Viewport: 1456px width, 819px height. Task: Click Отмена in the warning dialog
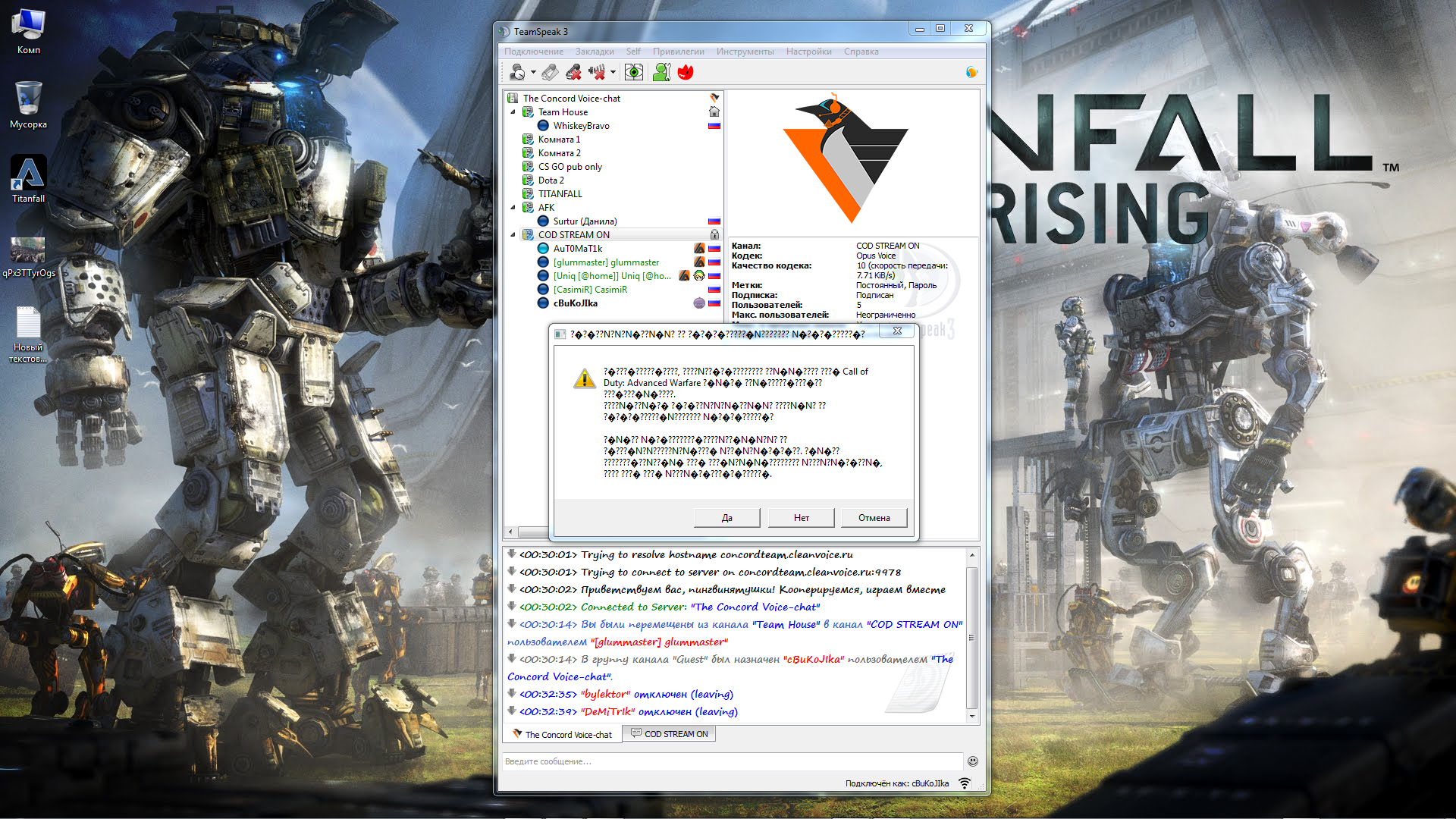874,518
